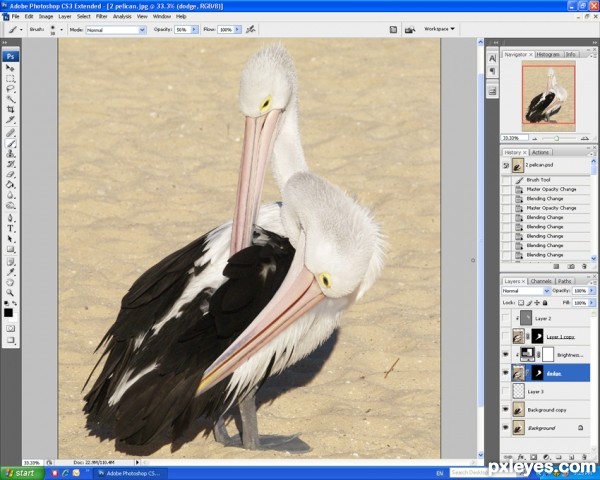600x480 pixels.
Task: Switch to the Actions tab
Action: 540,152
